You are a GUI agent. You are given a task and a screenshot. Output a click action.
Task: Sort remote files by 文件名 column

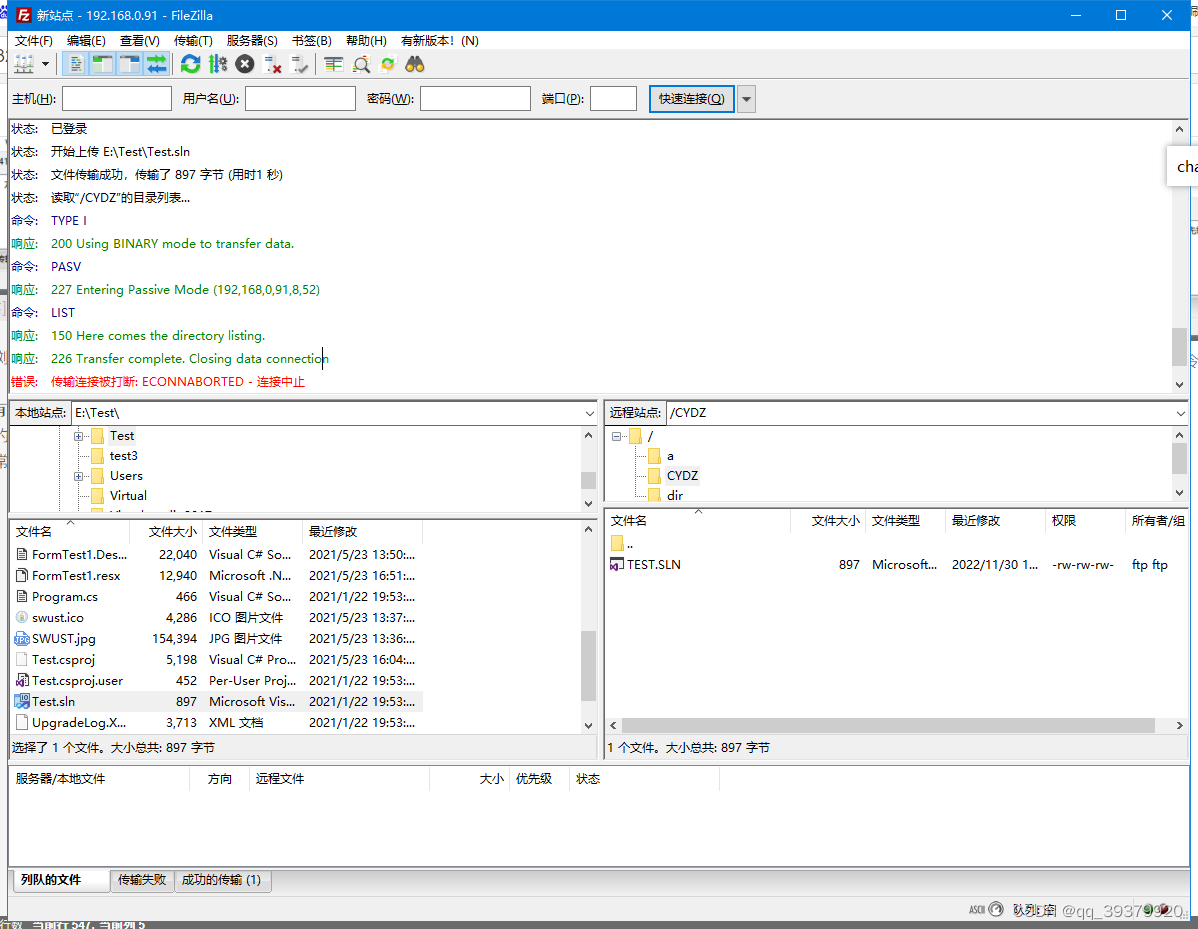629,521
